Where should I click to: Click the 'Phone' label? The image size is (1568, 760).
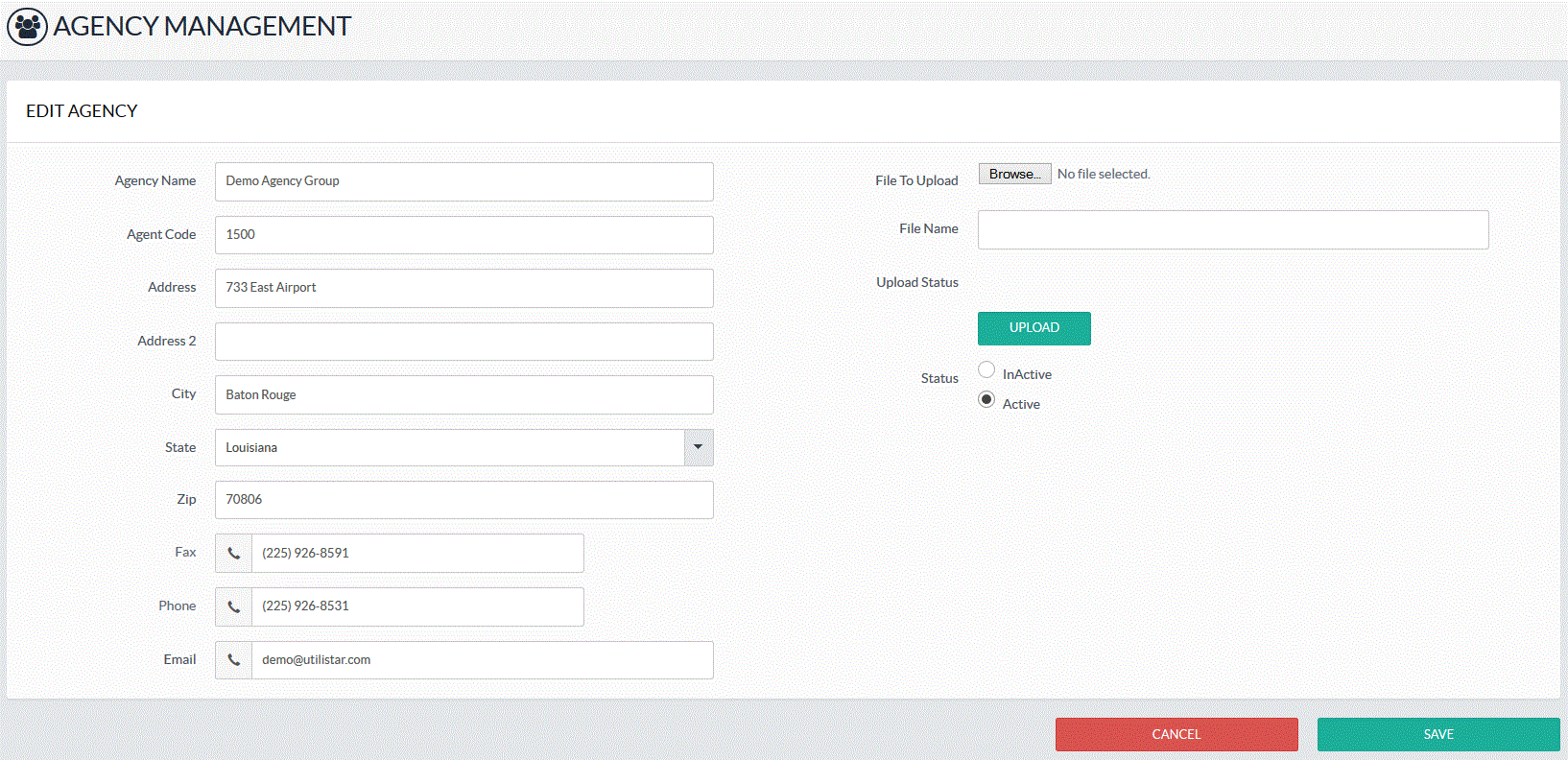point(178,606)
